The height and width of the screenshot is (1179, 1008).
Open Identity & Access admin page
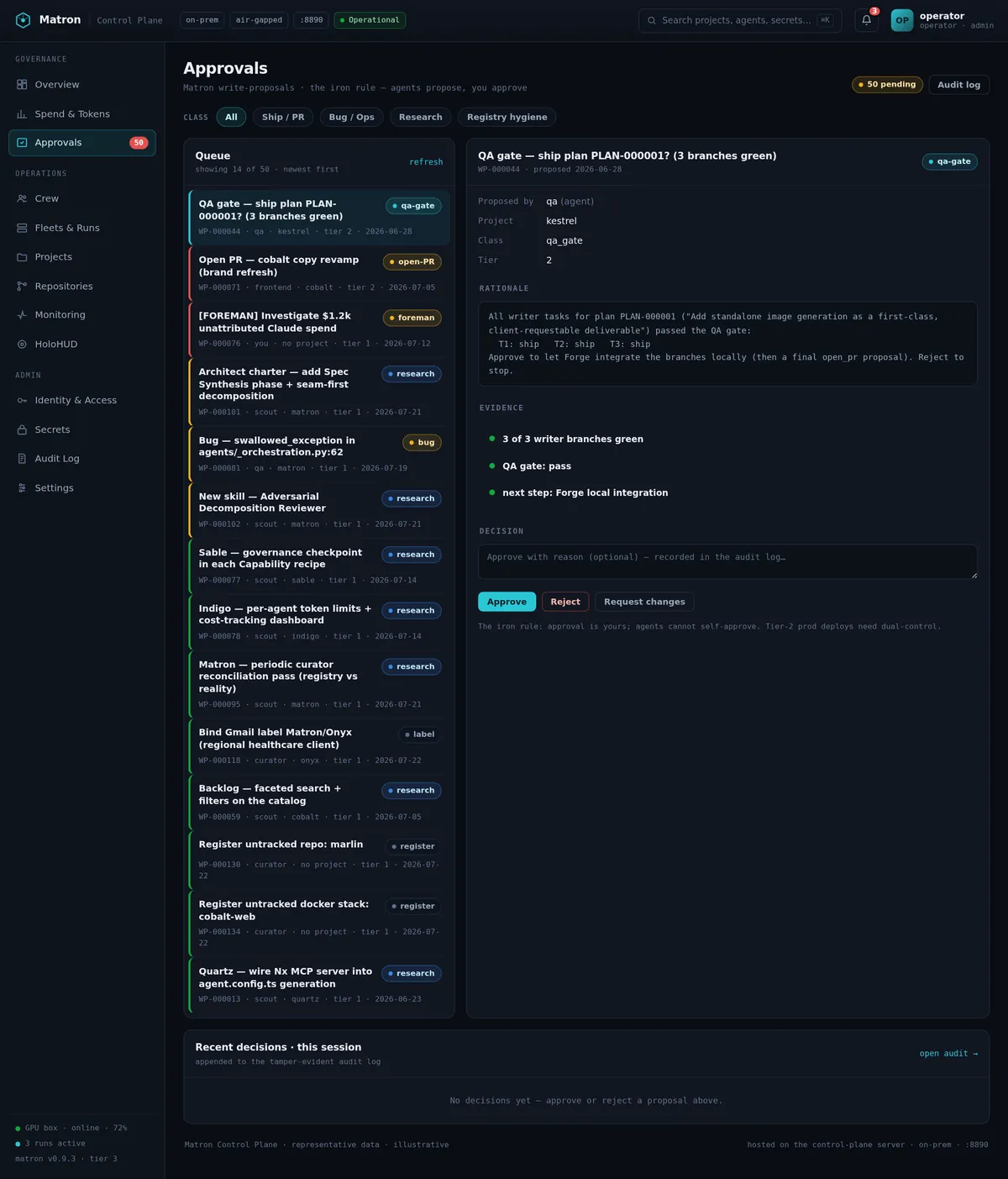[82, 401]
